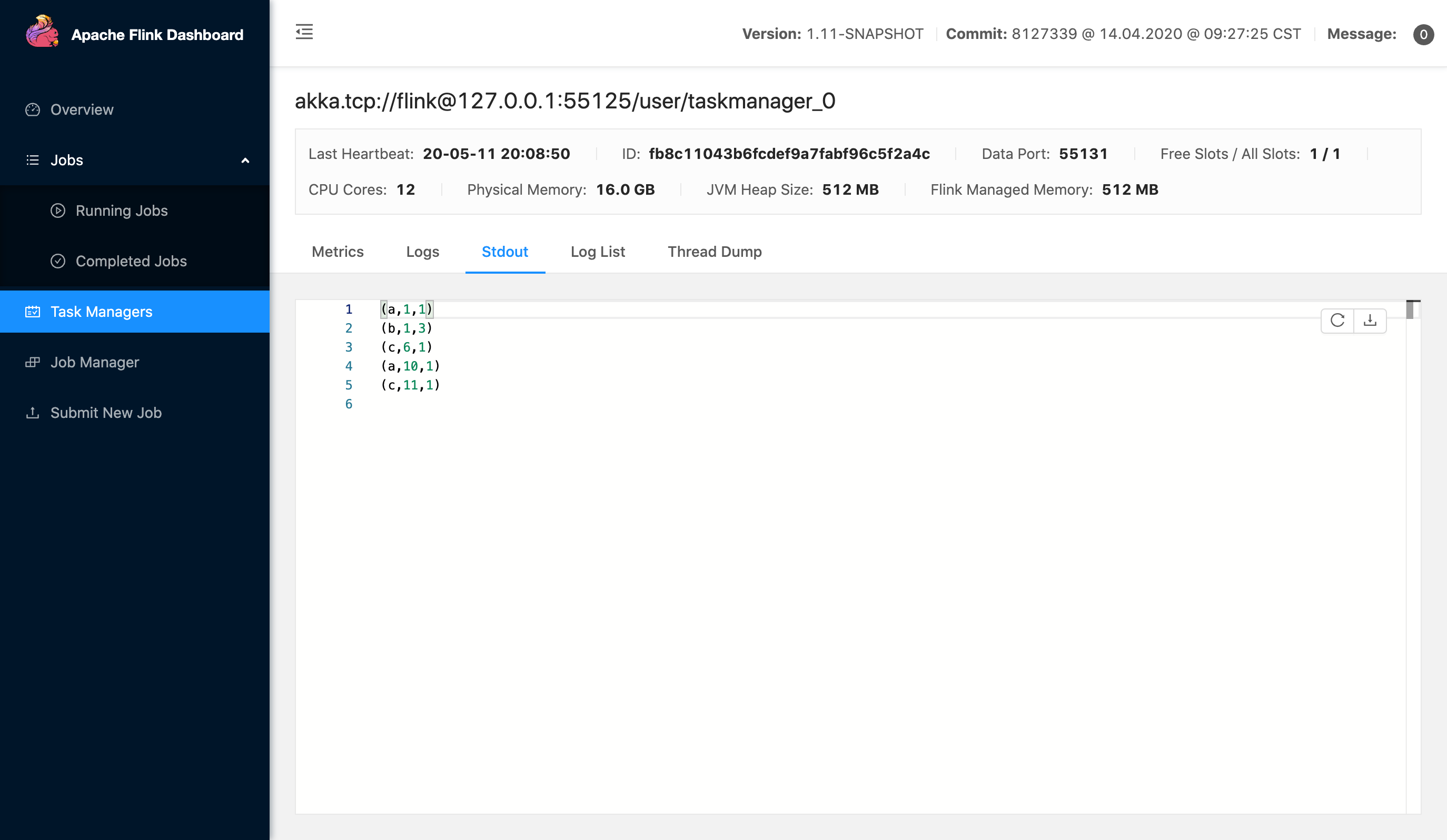Click the akka.tcp taskmanager_0 address heading
The width and height of the screenshot is (1447, 840).
[565, 101]
